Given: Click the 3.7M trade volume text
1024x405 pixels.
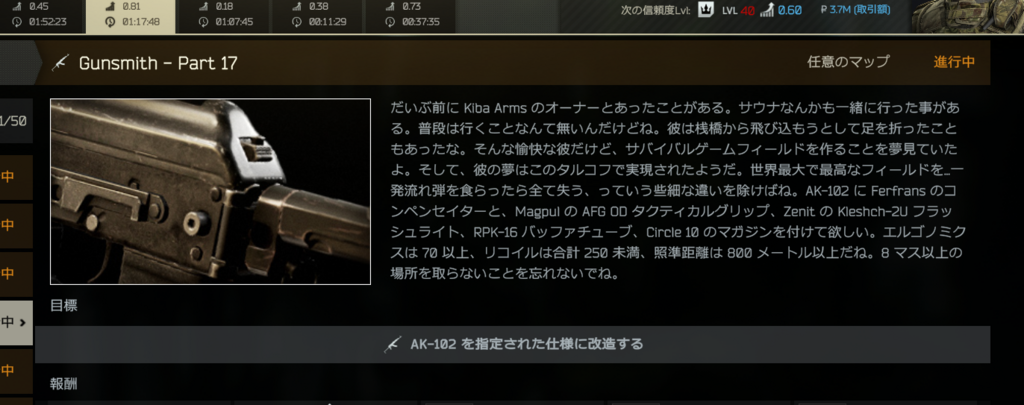Looking at the screenshot, I should 856,10.
